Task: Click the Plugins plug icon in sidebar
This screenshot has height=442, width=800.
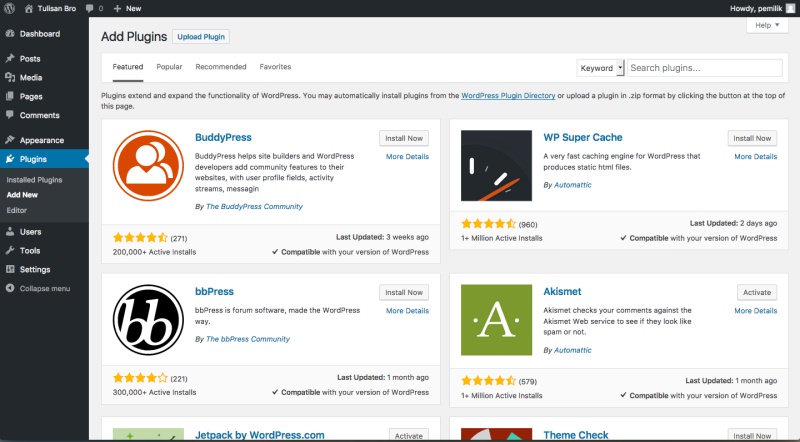Action: 10,159
